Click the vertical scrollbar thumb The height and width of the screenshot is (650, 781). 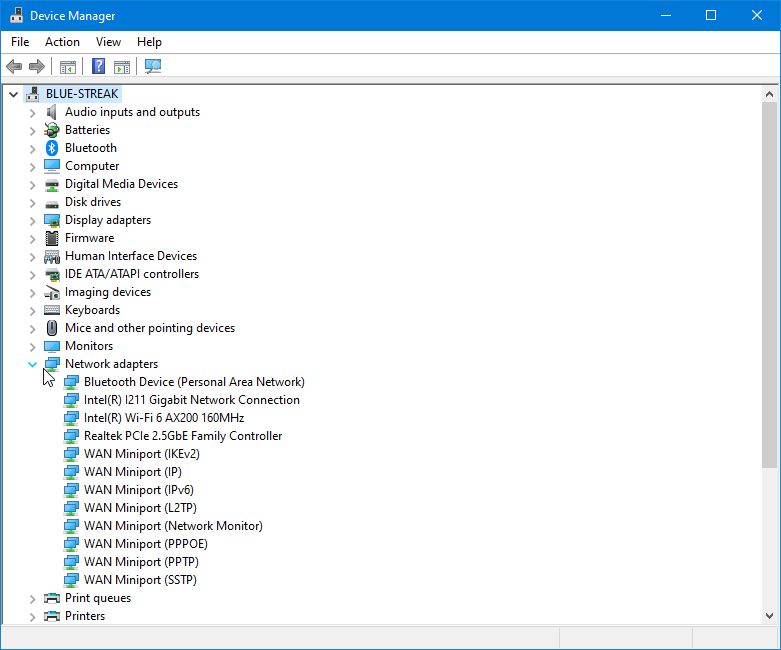coord(769,284)
